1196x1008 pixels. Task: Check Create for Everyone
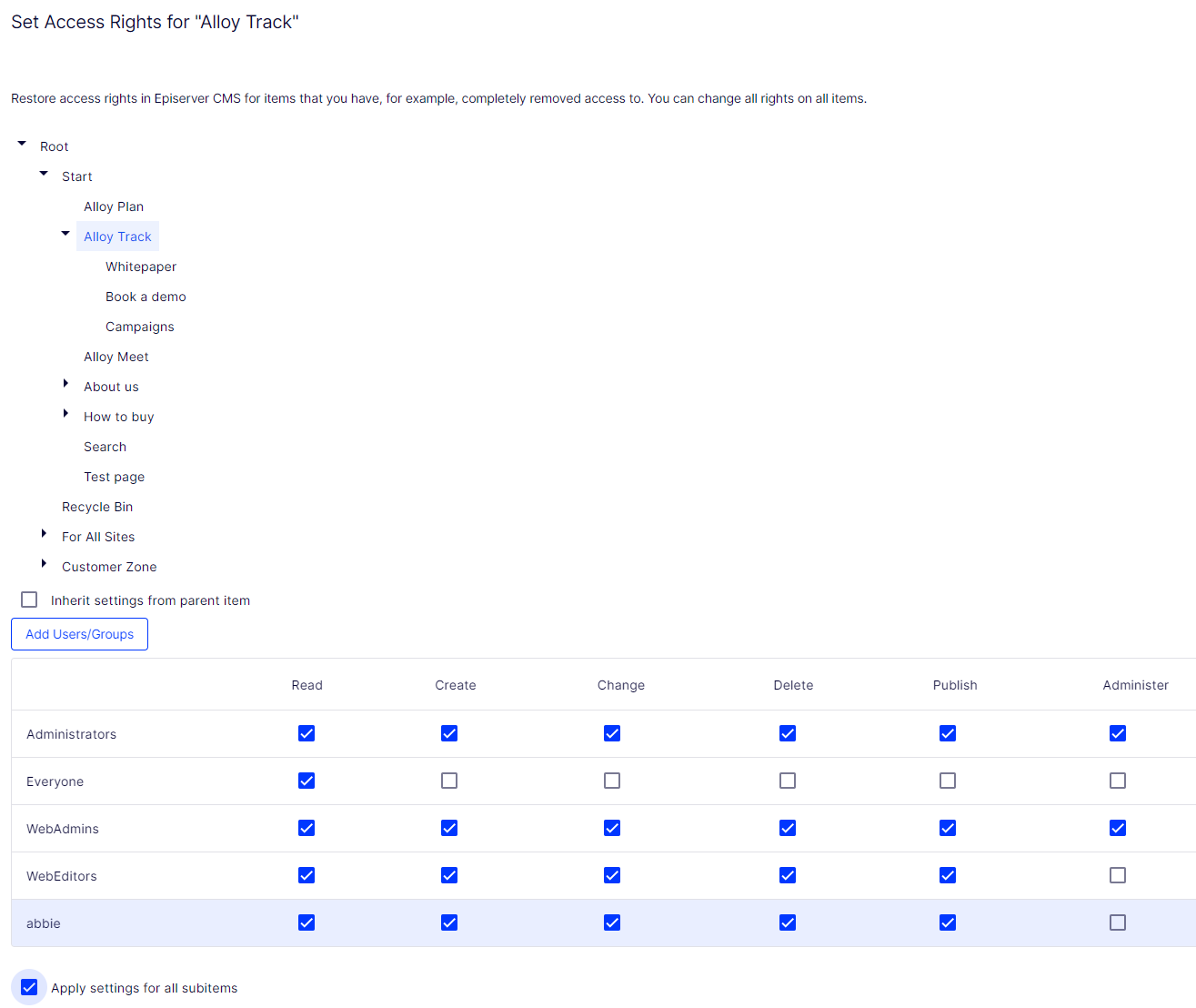(449, 781)
